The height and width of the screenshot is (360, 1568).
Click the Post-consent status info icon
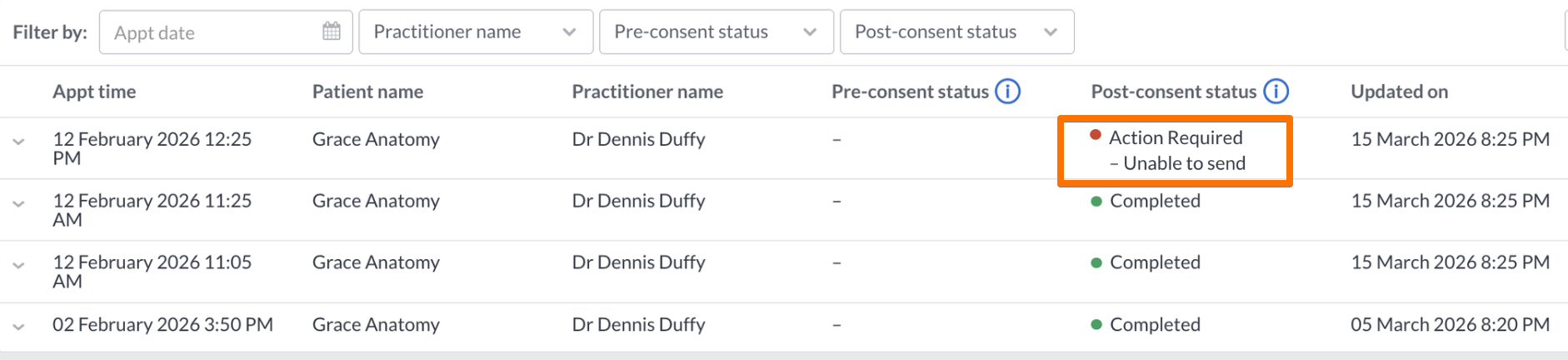1276,91
